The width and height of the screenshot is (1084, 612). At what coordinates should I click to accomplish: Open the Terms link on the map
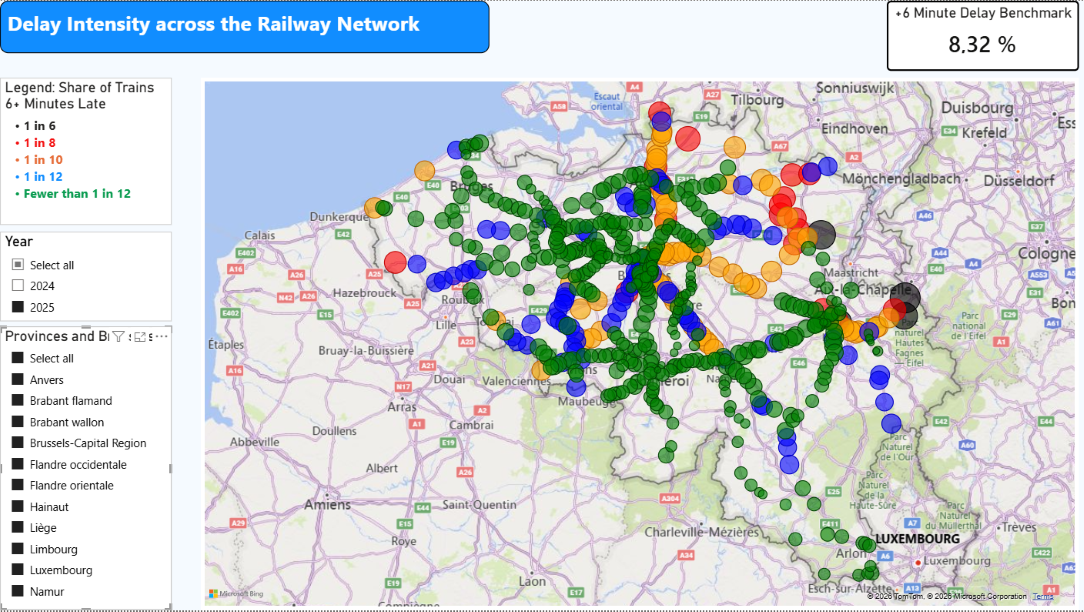pyautogui.click(x=1043, y=596)
